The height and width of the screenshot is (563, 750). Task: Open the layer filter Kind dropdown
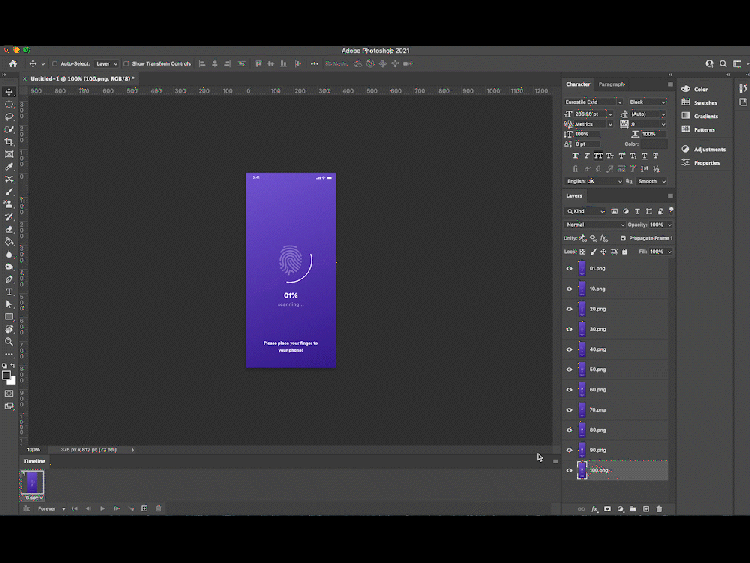585,211
